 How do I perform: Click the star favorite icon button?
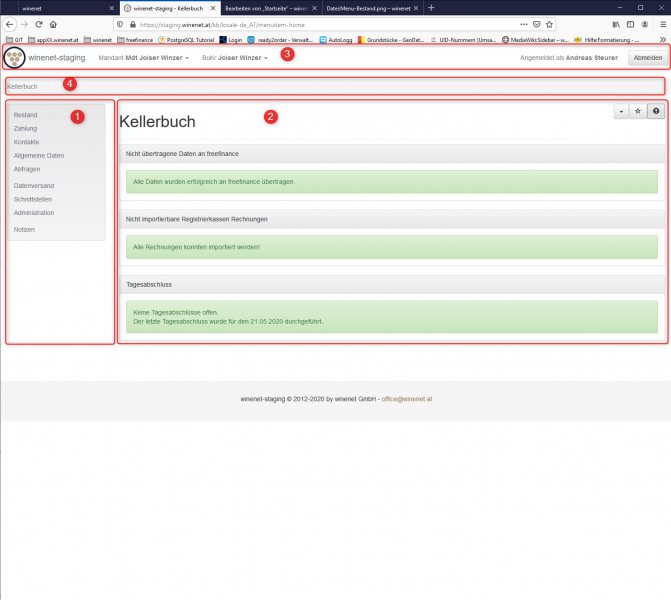638,111
